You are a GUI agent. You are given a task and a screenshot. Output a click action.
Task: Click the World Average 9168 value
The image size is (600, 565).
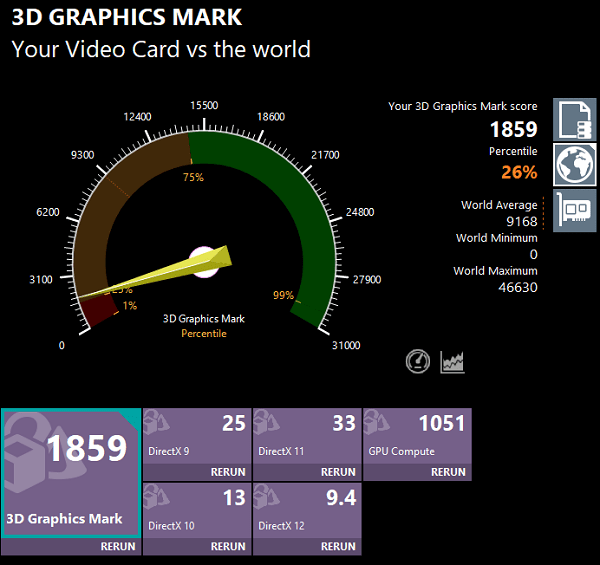[x=522, y=221]
